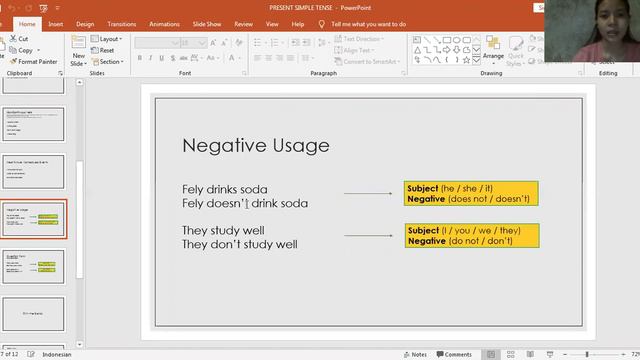
Task: Click the Cut scissors icon
Action: pos(13,38)
